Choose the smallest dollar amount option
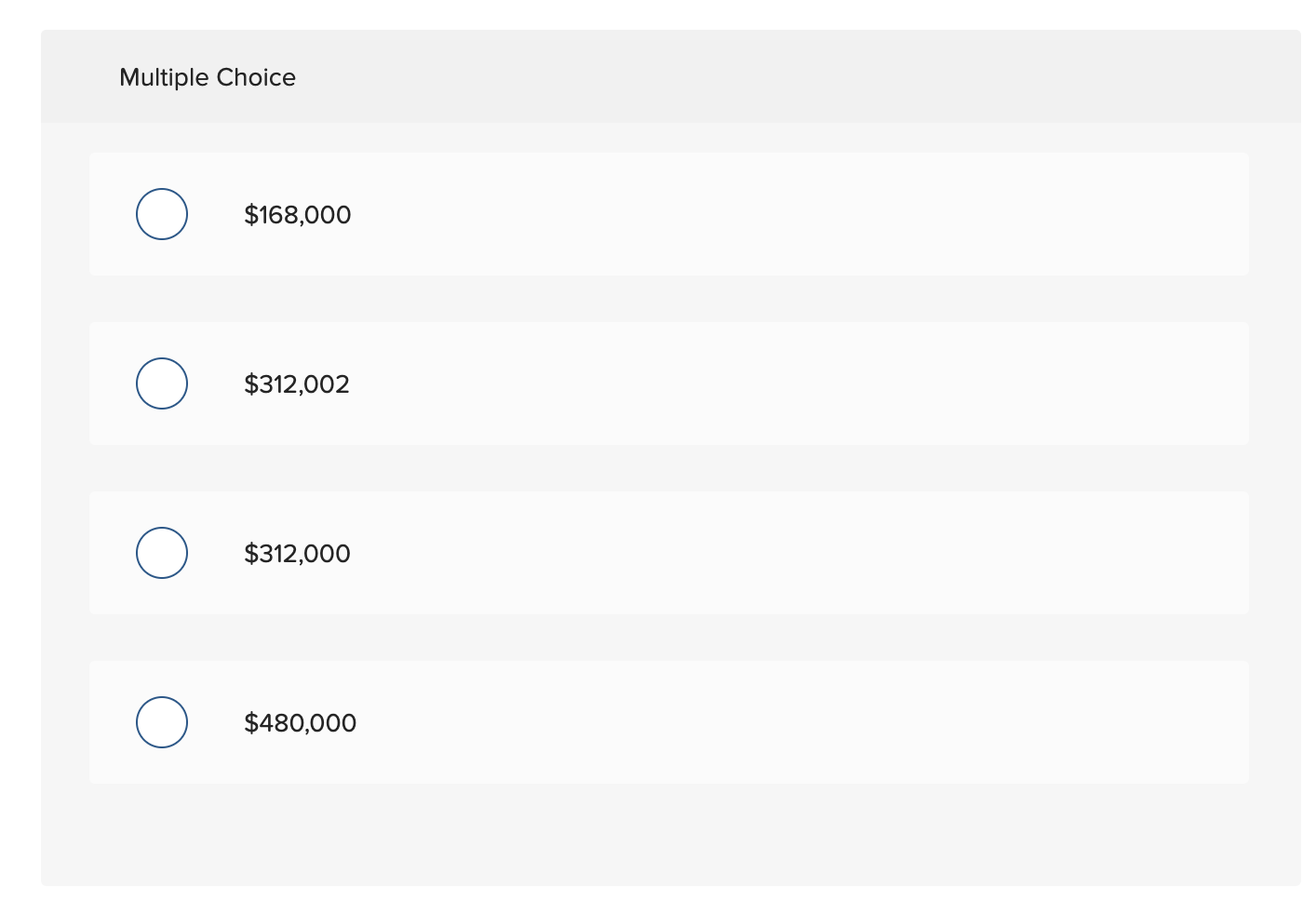 (162, 214)
